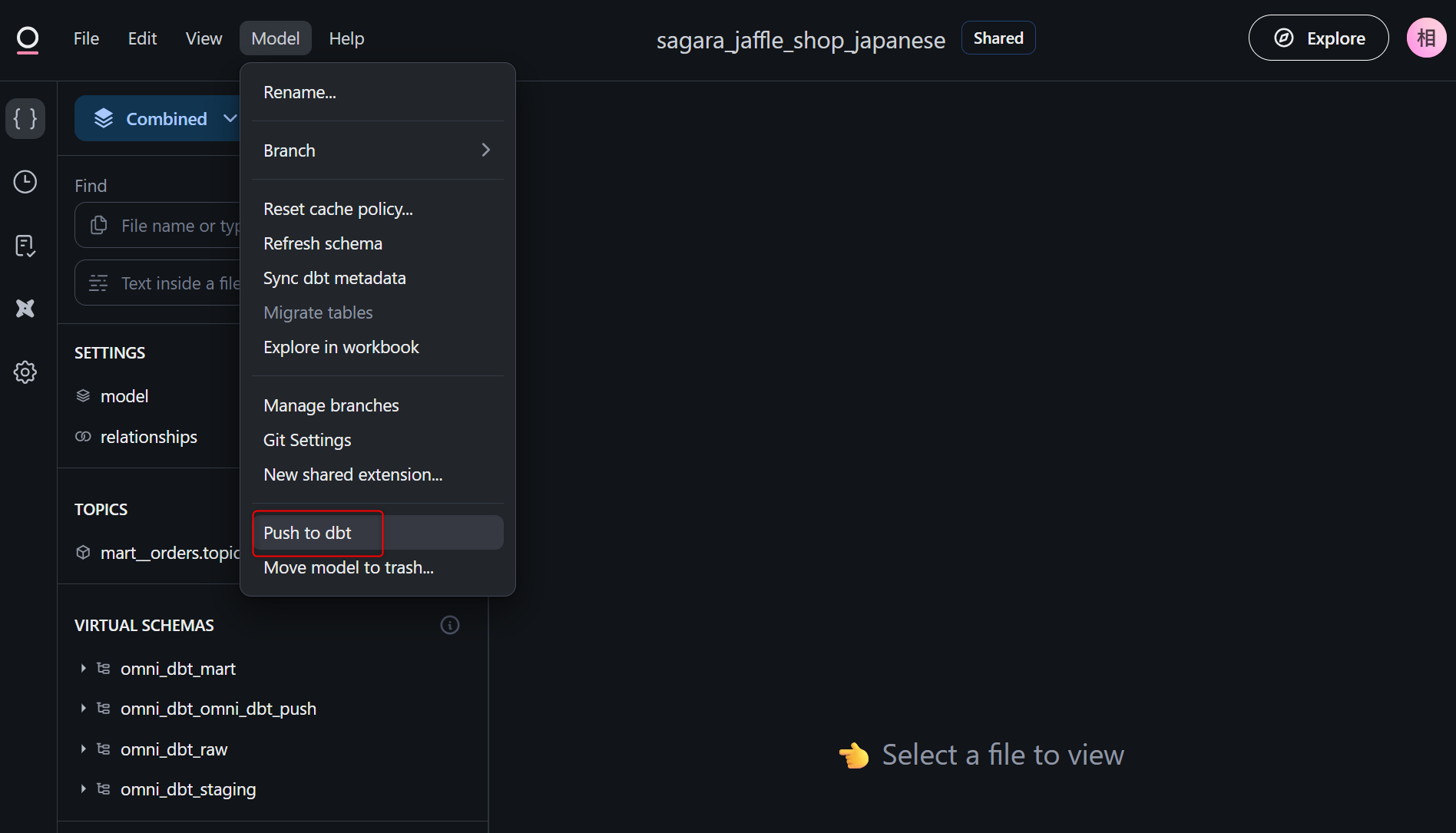Open the content validator checklist icon

25,246
